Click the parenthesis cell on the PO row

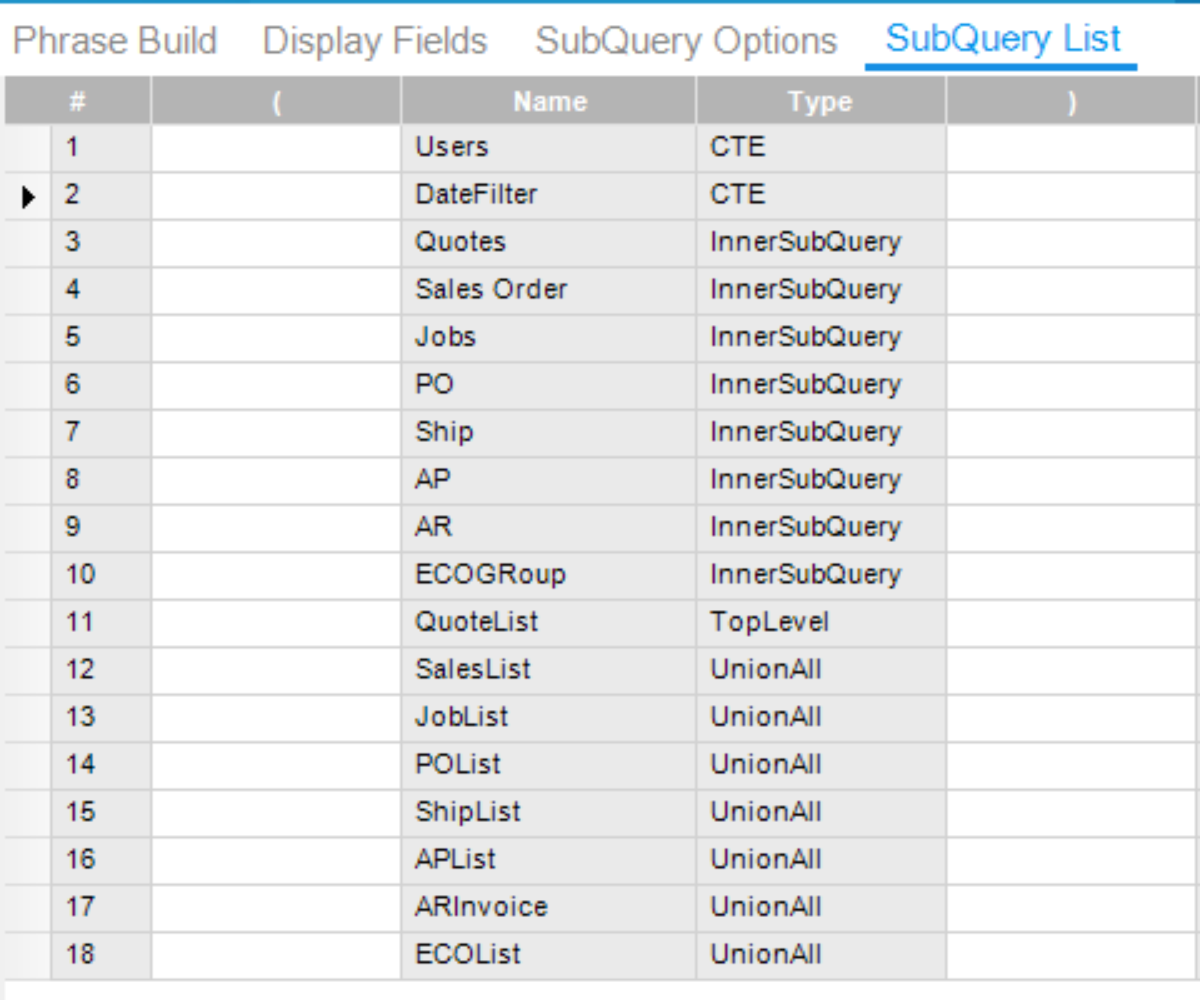[x=273, y=384]
